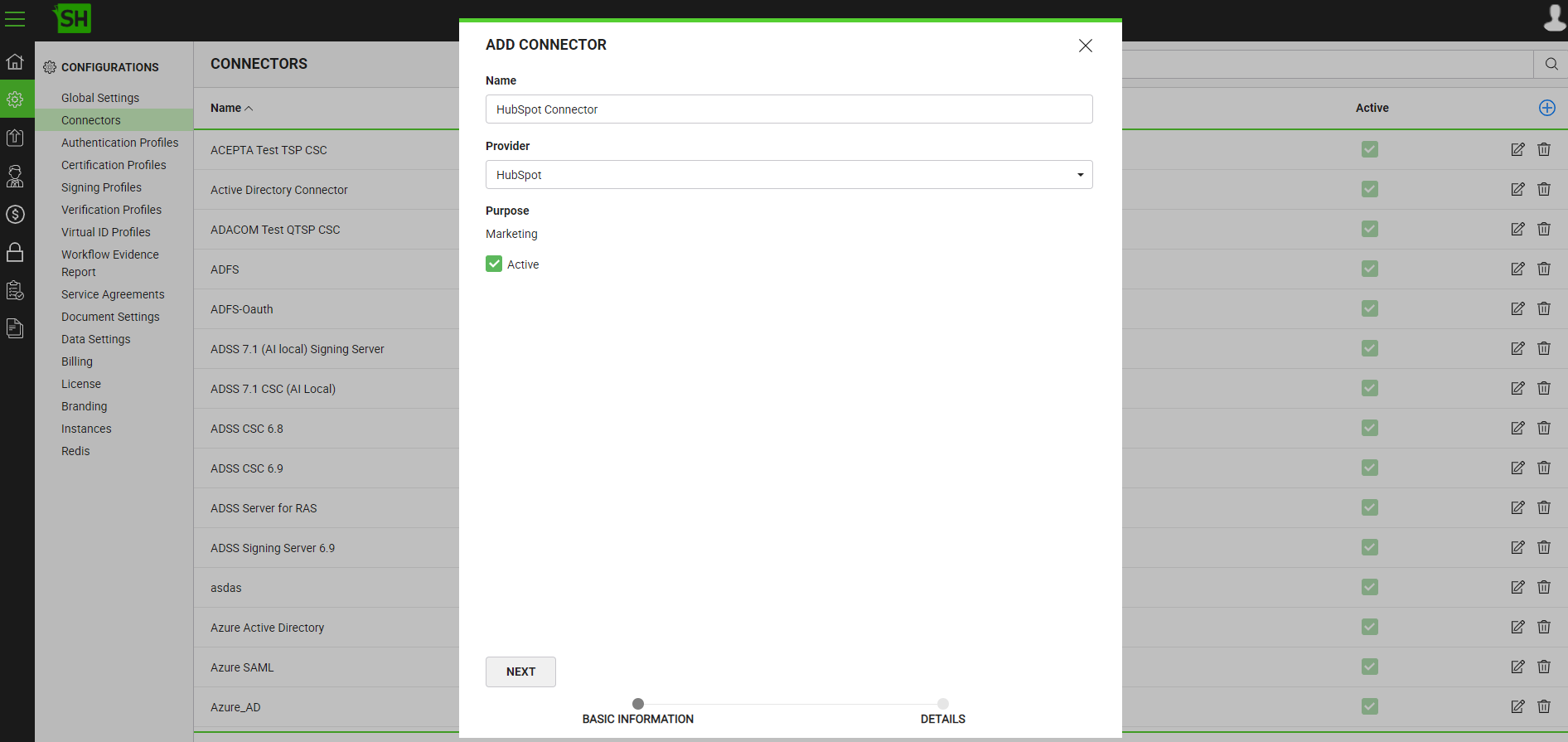
Task: Toggle active checkbox for ADSS CSC 6.8
Action: point(1370,428)
